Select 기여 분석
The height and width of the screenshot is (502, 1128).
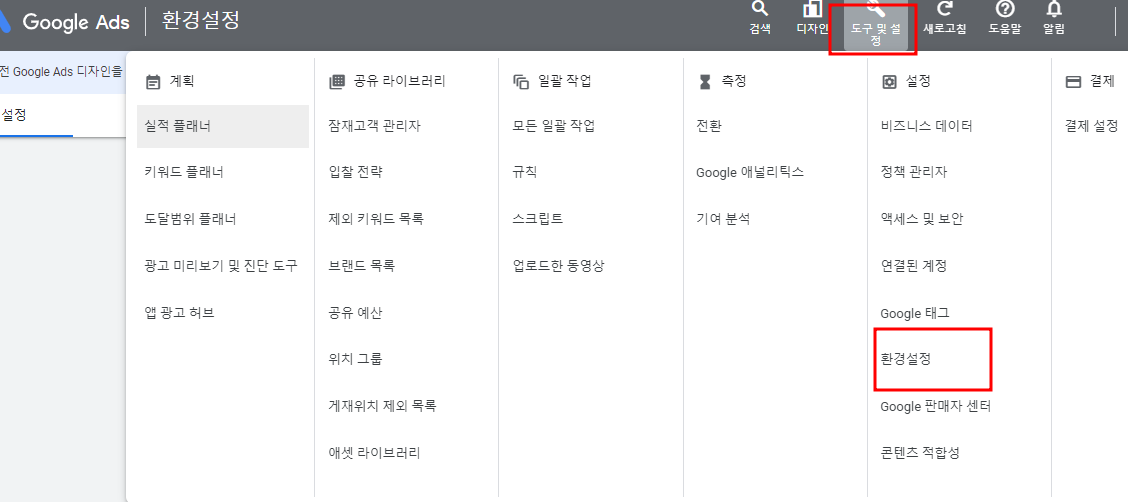pyautogui.click(x=723, y=219)
